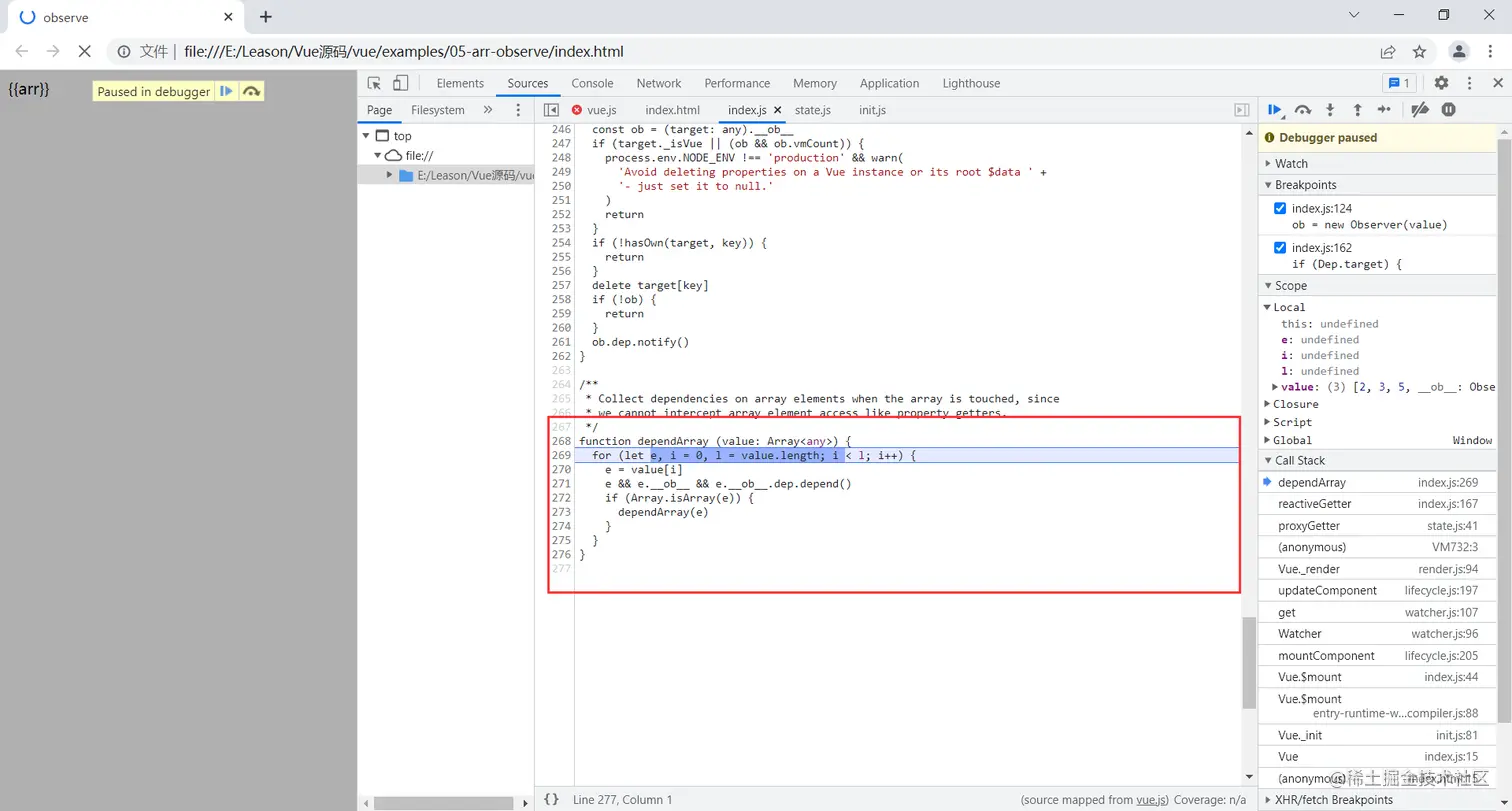This screenshot has height=811, width=1512.
Task: Collapse the Scope section
Action: (1268, 285)
